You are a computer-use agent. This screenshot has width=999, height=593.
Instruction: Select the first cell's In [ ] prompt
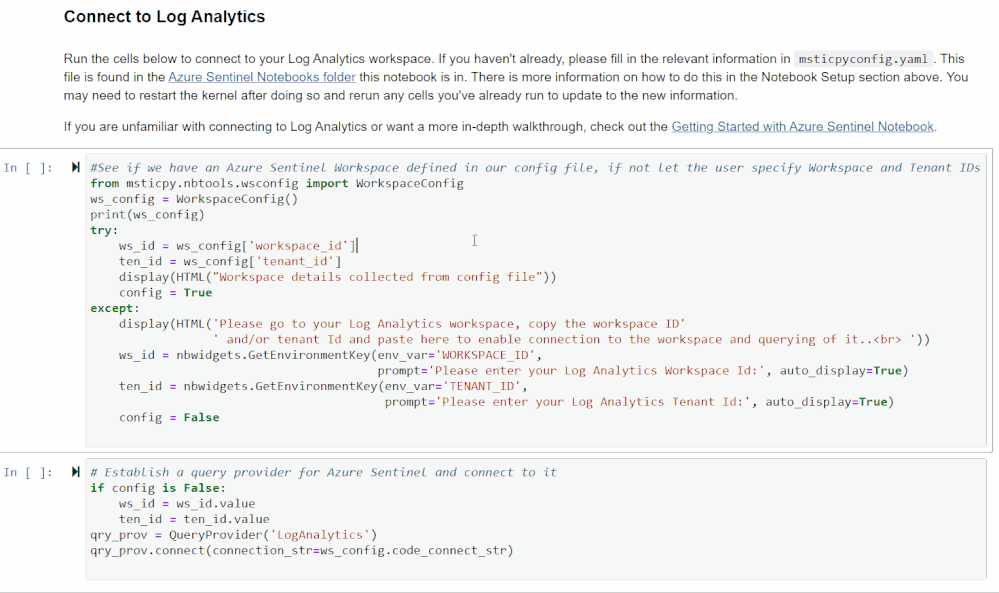[28, 168]
